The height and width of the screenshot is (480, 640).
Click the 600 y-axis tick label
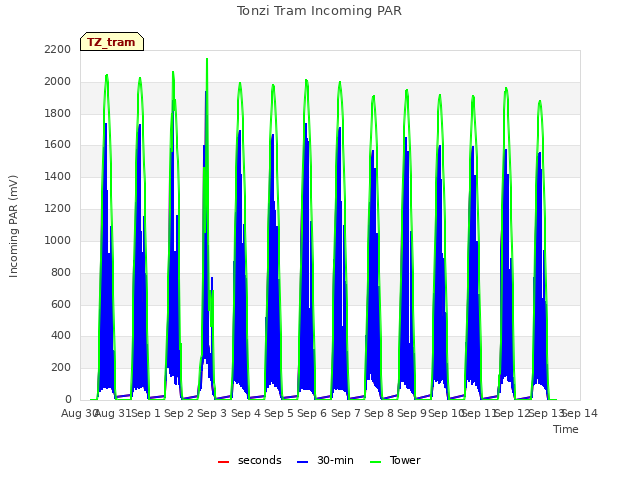(61, 304)
